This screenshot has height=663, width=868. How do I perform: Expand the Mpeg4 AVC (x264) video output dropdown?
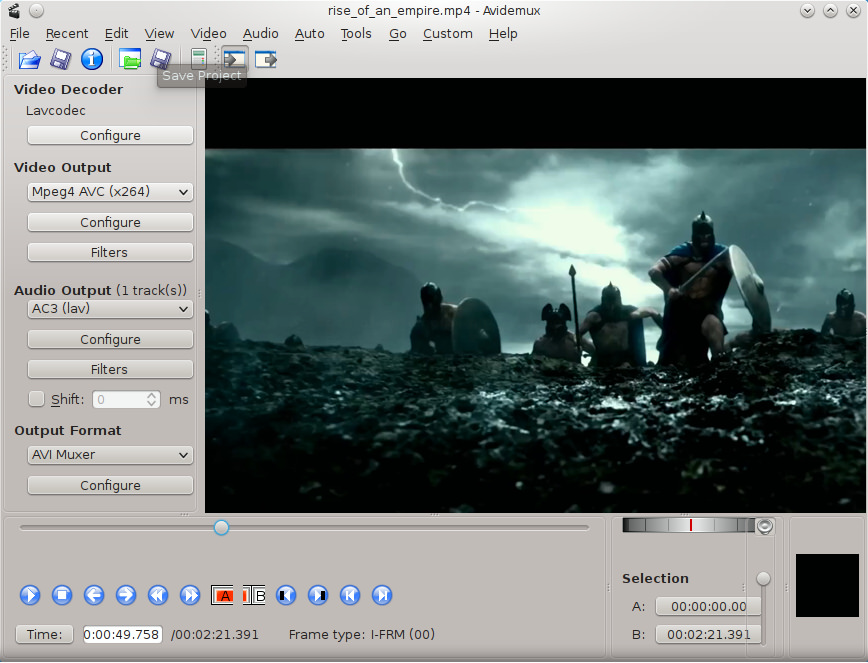pos(110,192)
